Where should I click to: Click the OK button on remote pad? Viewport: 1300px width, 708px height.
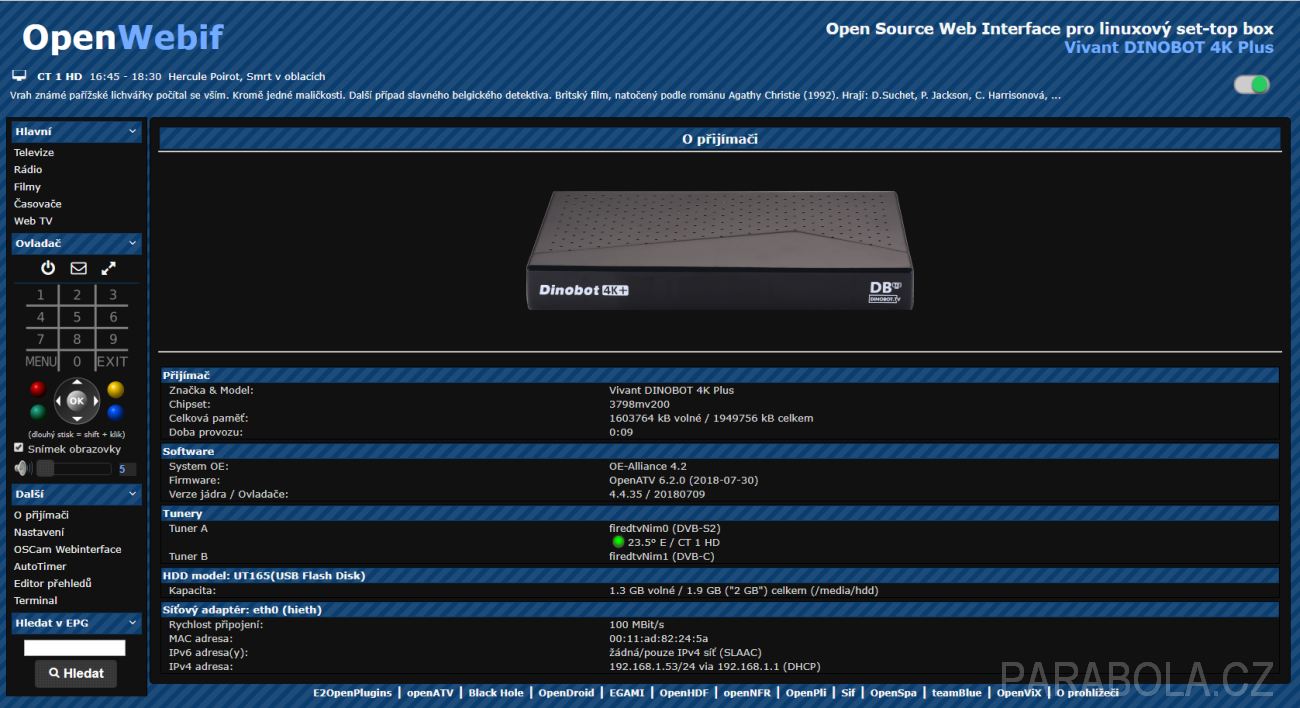tap(77, 400)
